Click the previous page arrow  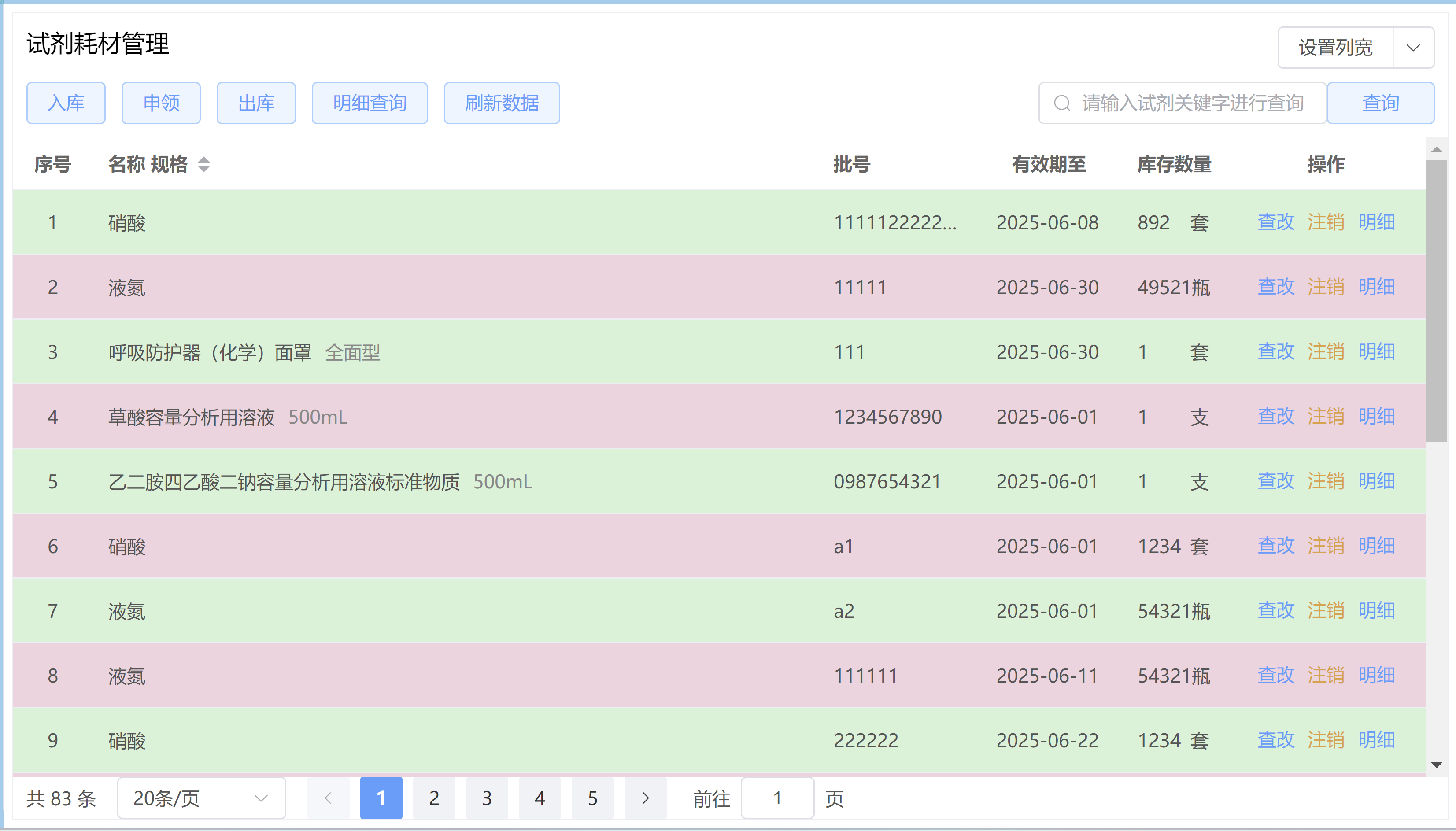(328, 798)
